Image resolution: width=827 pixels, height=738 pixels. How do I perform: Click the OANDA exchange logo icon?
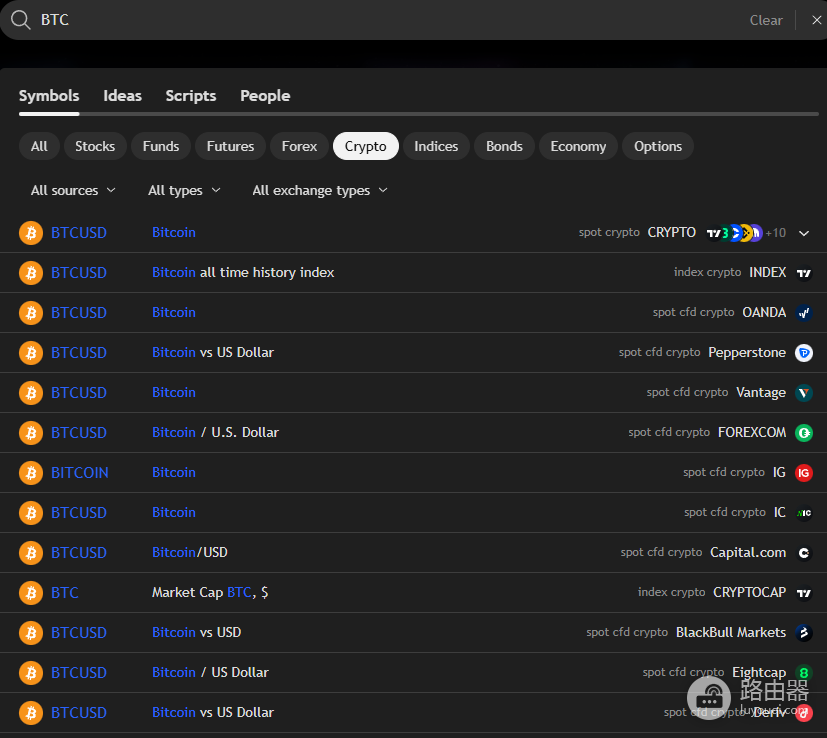[804, 313]
